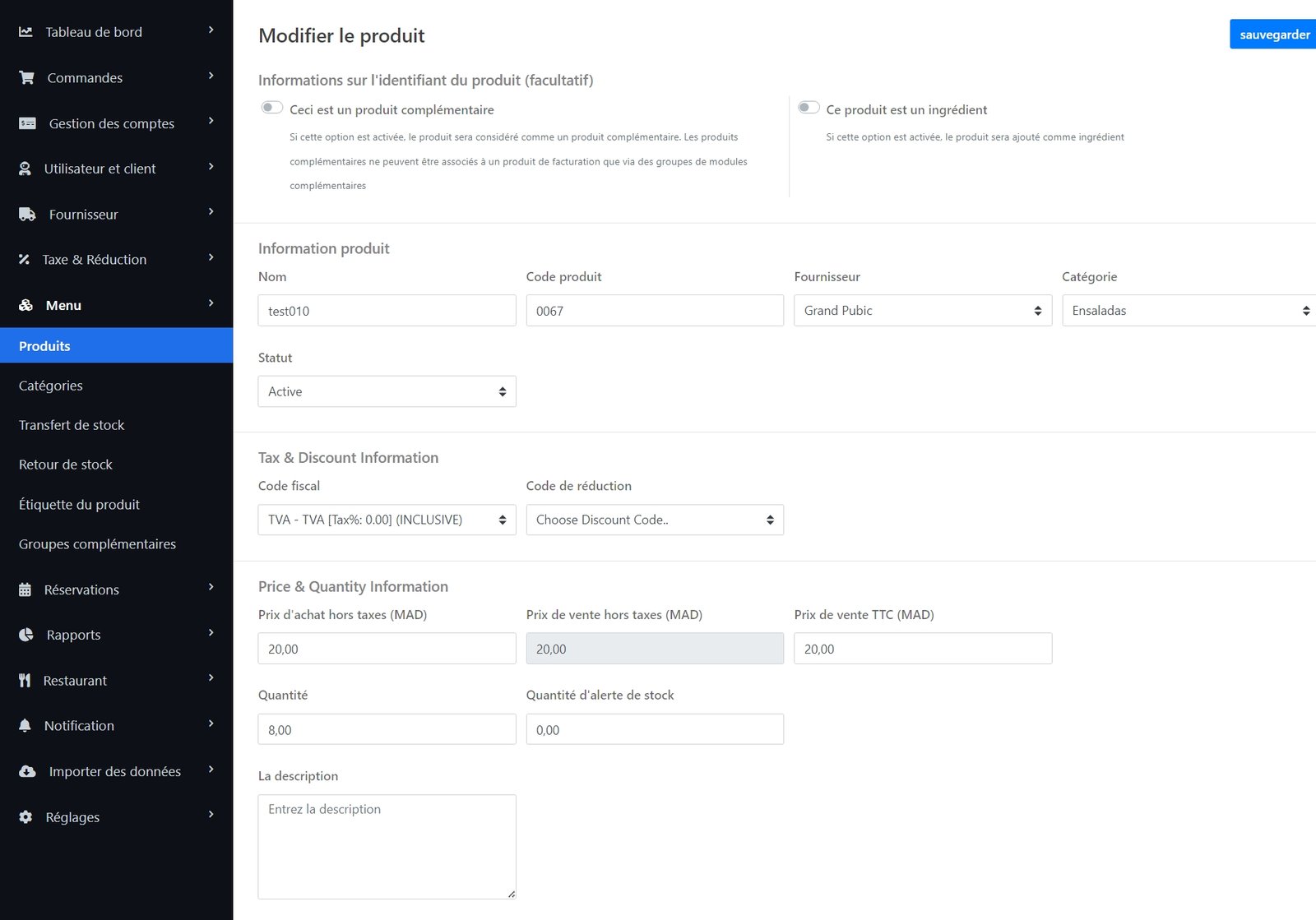Click the La description text area
Image resolution: width=1316 pixels, height=920 pixels.
pos(387,846)
